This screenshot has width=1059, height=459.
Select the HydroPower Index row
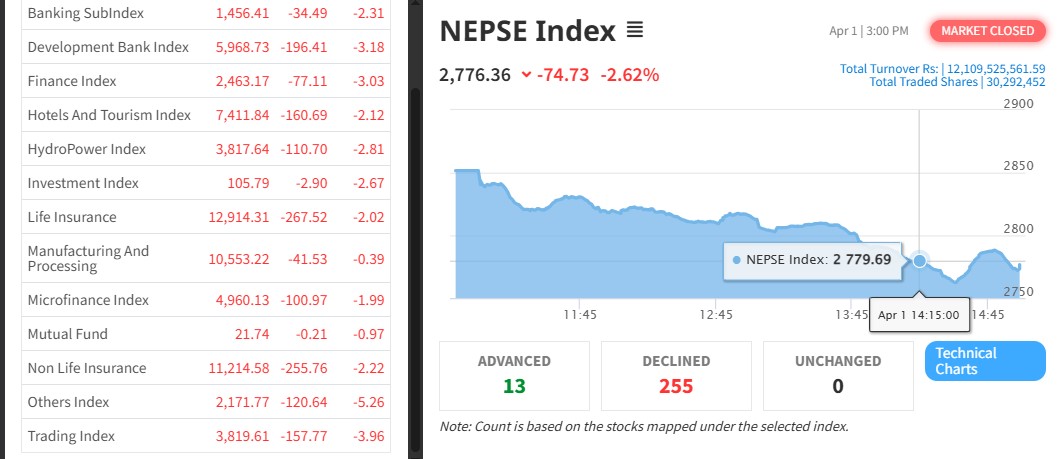tap(87, 149)
